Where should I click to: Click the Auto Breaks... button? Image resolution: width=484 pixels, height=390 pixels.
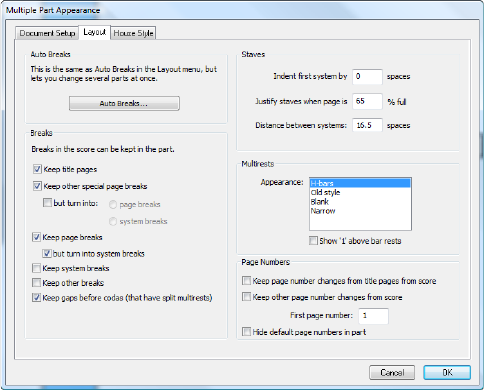[x=124, y=103]
